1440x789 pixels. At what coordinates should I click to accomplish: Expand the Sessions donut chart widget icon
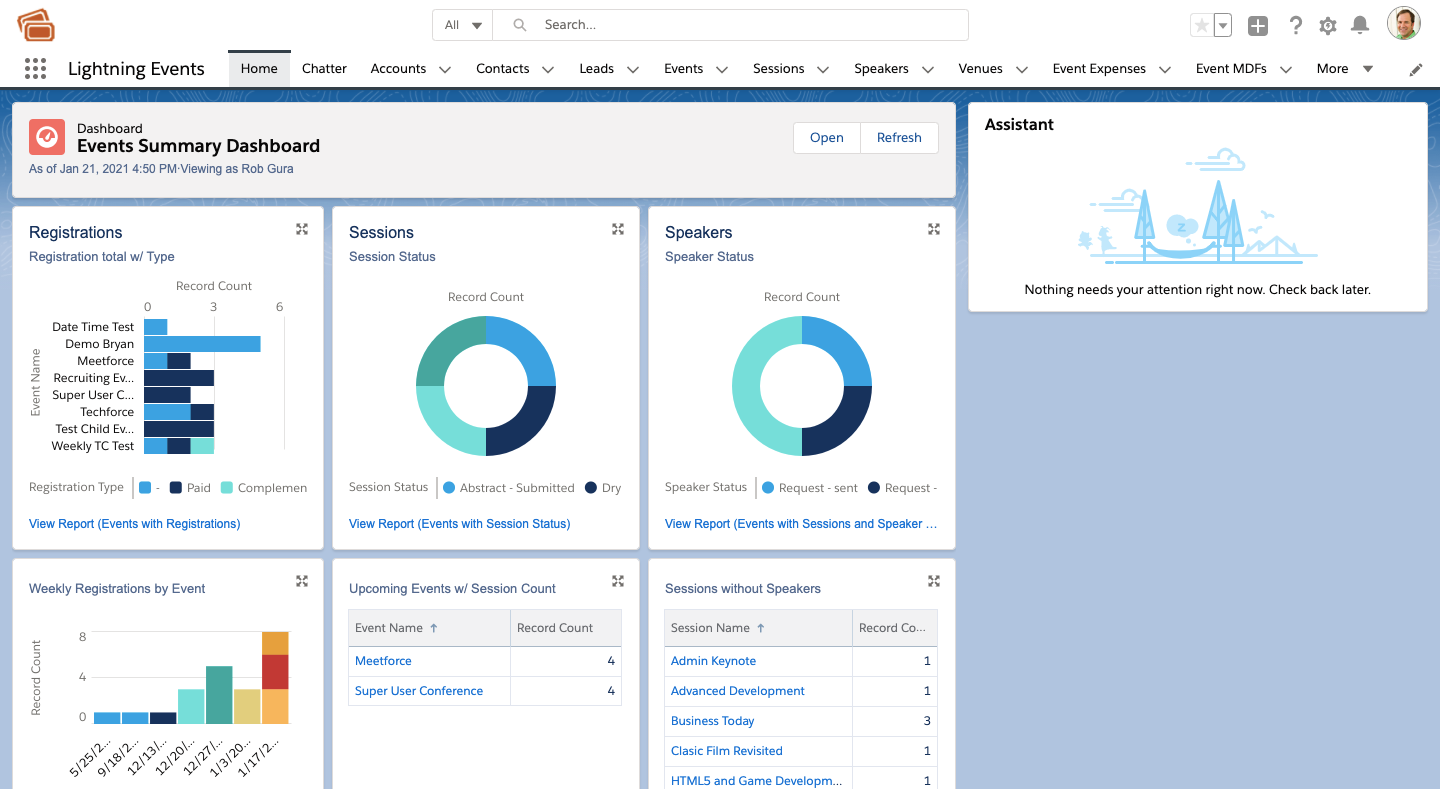tap(618, 229)
